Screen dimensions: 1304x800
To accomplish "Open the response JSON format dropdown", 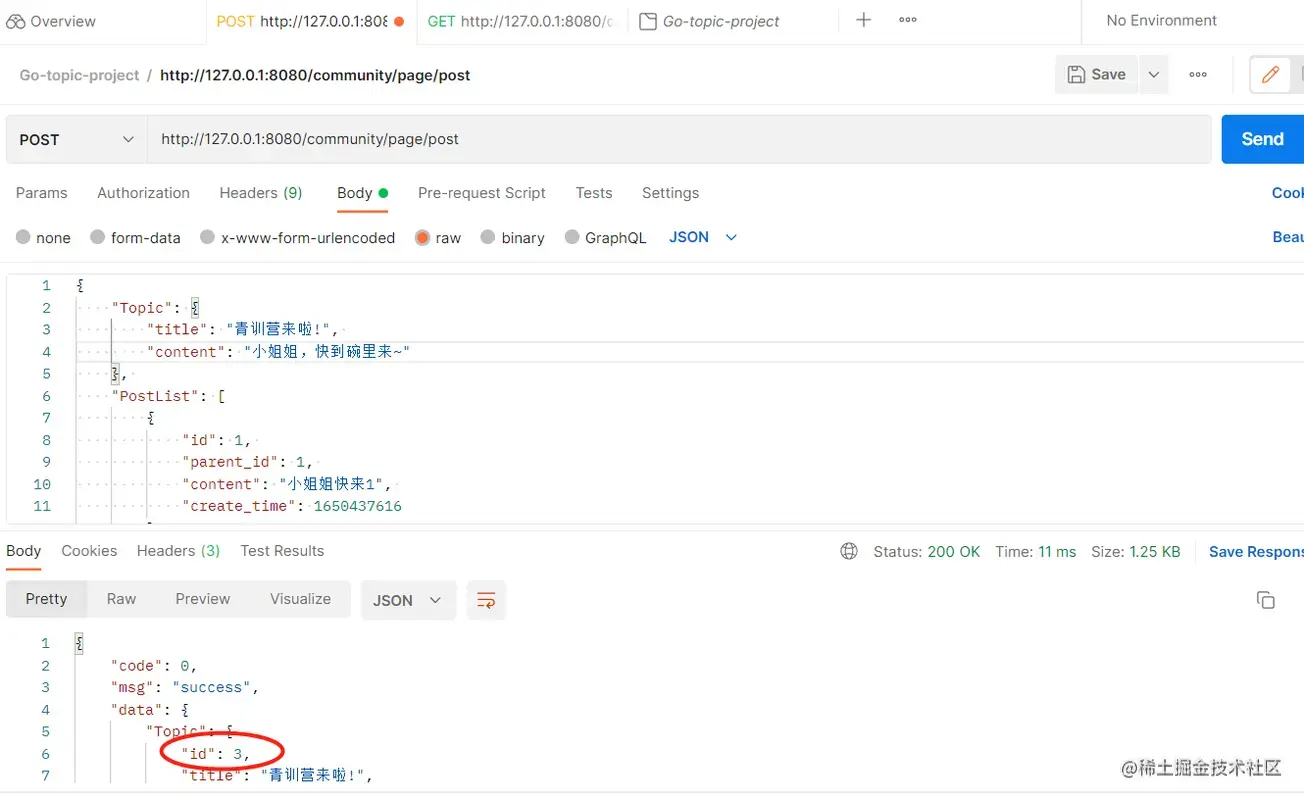I will pyautogui.click(x=408, y=600).
